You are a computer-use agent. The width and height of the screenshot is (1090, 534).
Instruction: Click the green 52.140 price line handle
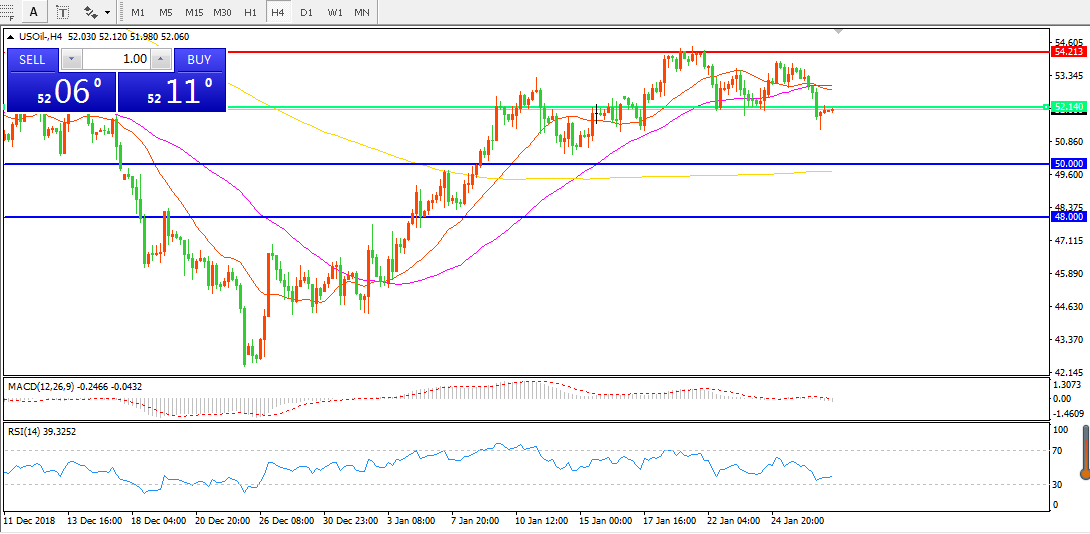click(x=1047, y=107)
